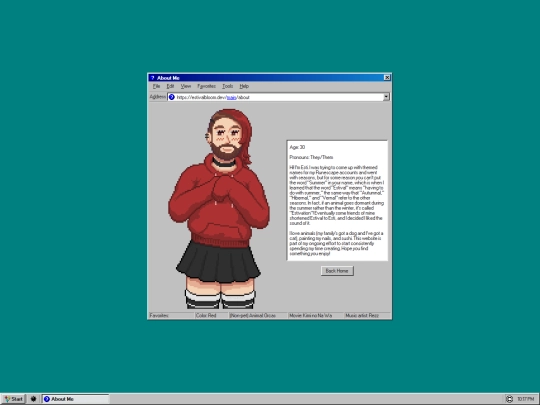The image size is (540, 405).
Task: Click the black quick launch icon
Action: coord(33,399)
